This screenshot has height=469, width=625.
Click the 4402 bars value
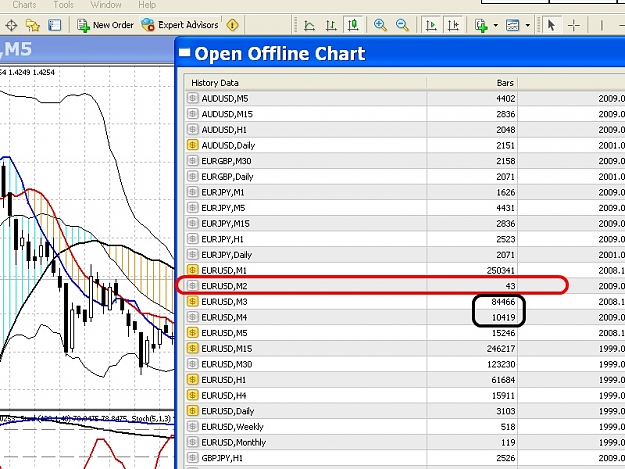(505, 98)
